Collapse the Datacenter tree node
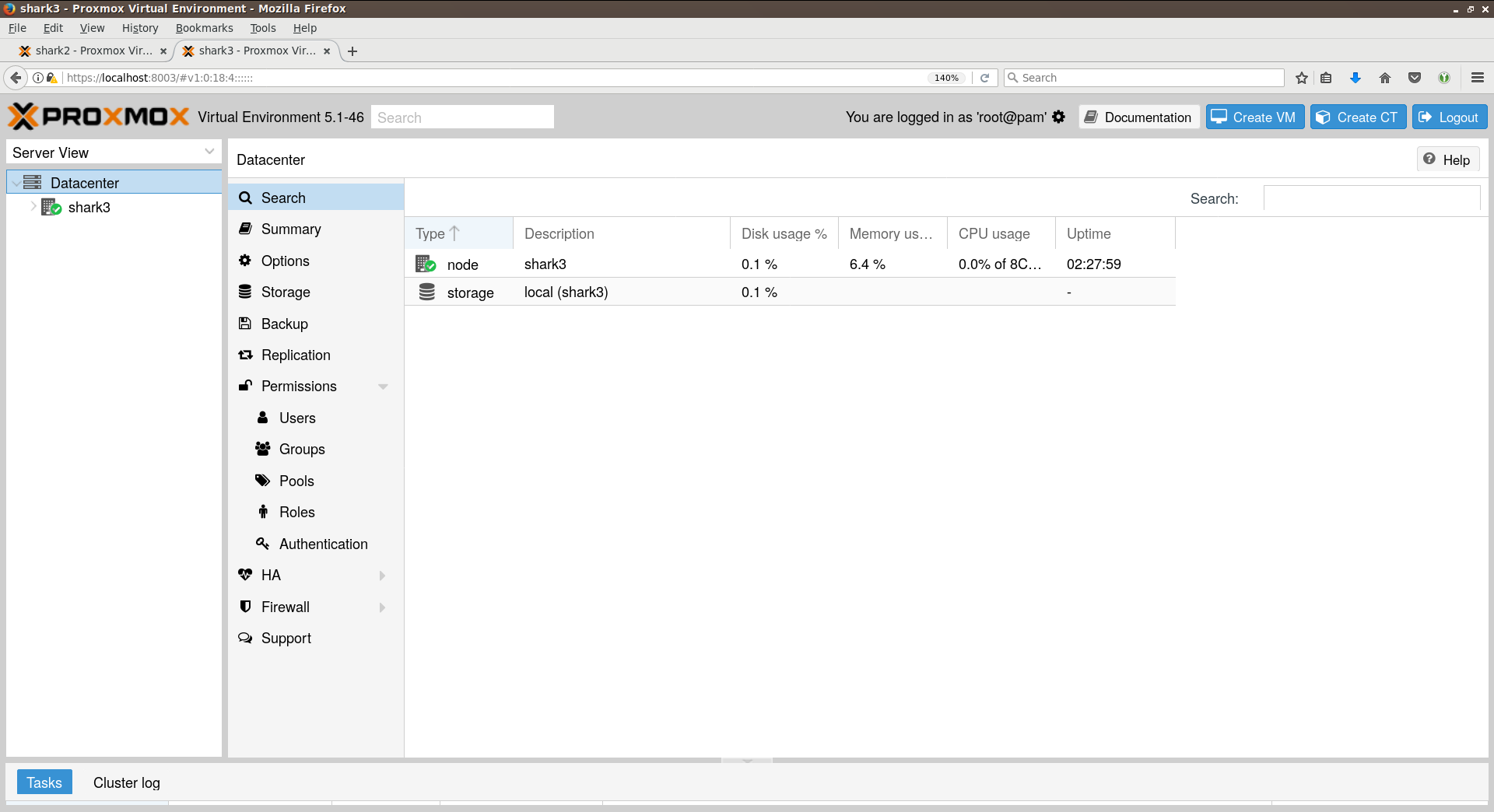Screen dimensions: 1494x812 point(16,183)
